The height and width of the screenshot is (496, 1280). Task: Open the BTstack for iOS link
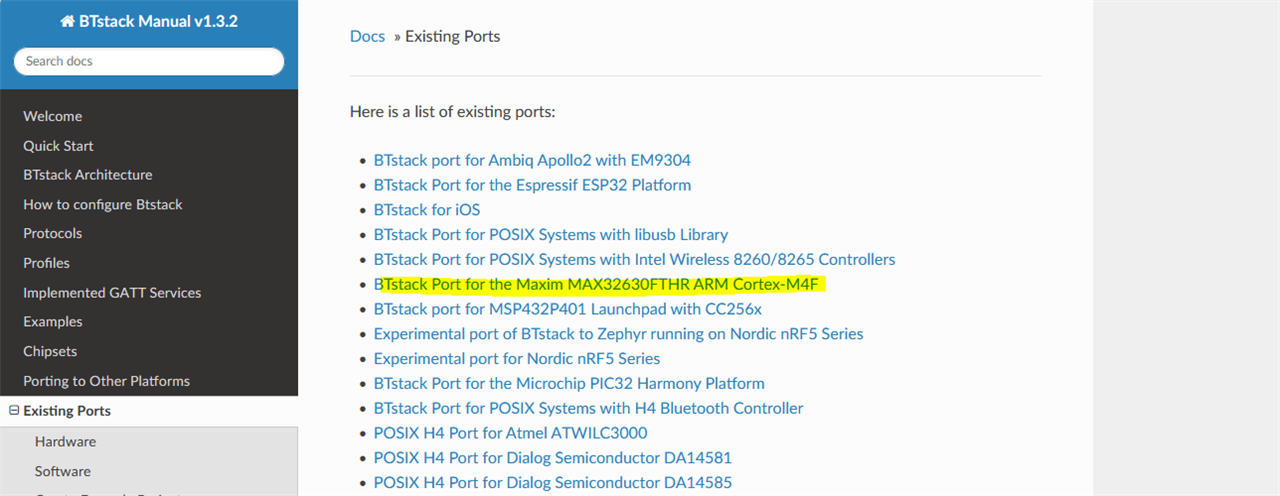click(427, 210)
